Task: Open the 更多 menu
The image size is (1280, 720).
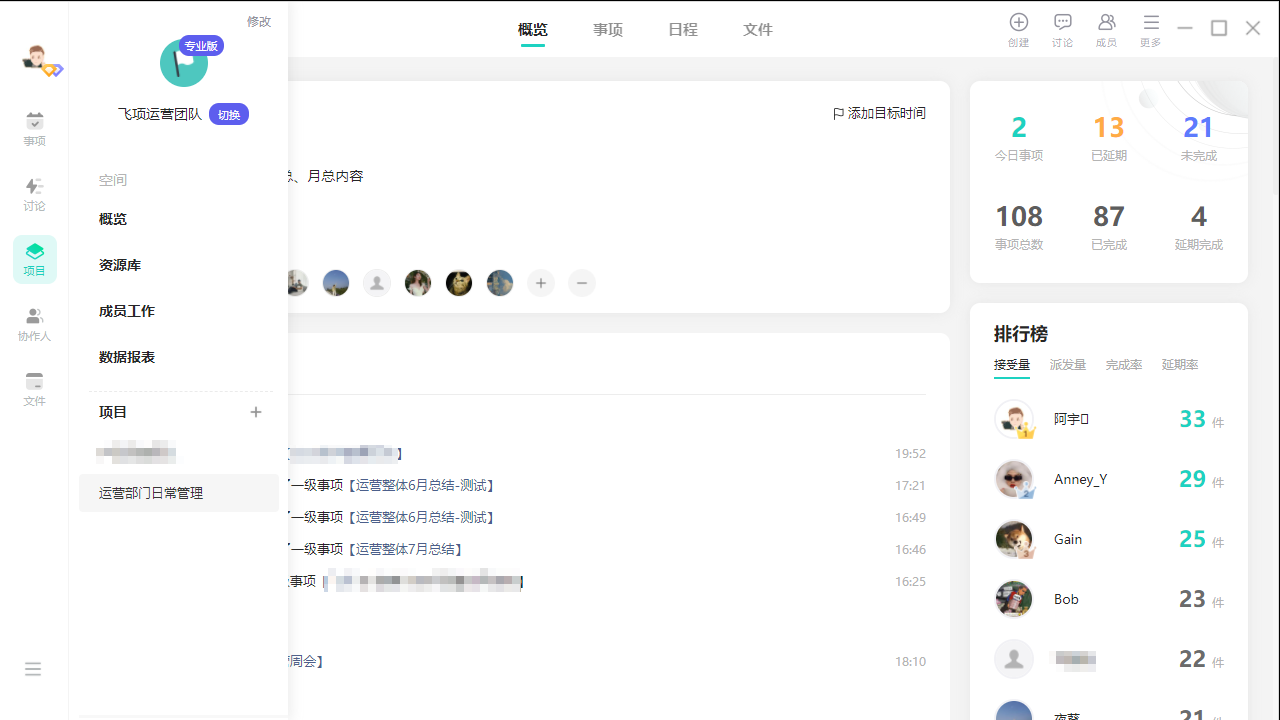Action: (x=1150, y=23)
